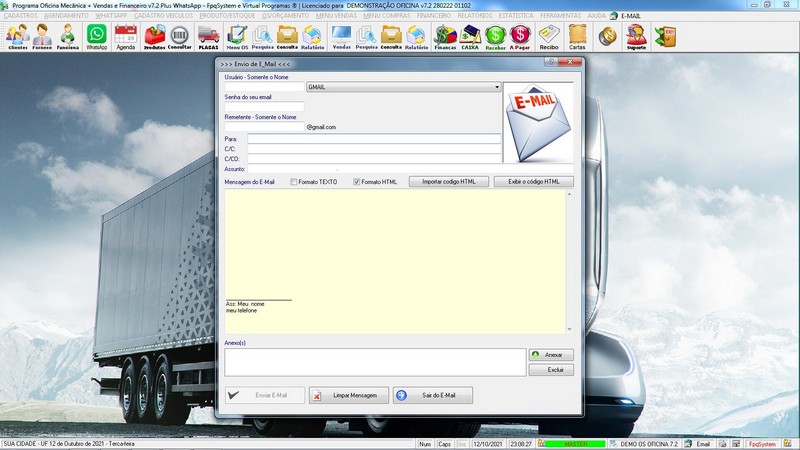Open the Finanças icon
Screen dimensions: 800x450
pos(445,37)
